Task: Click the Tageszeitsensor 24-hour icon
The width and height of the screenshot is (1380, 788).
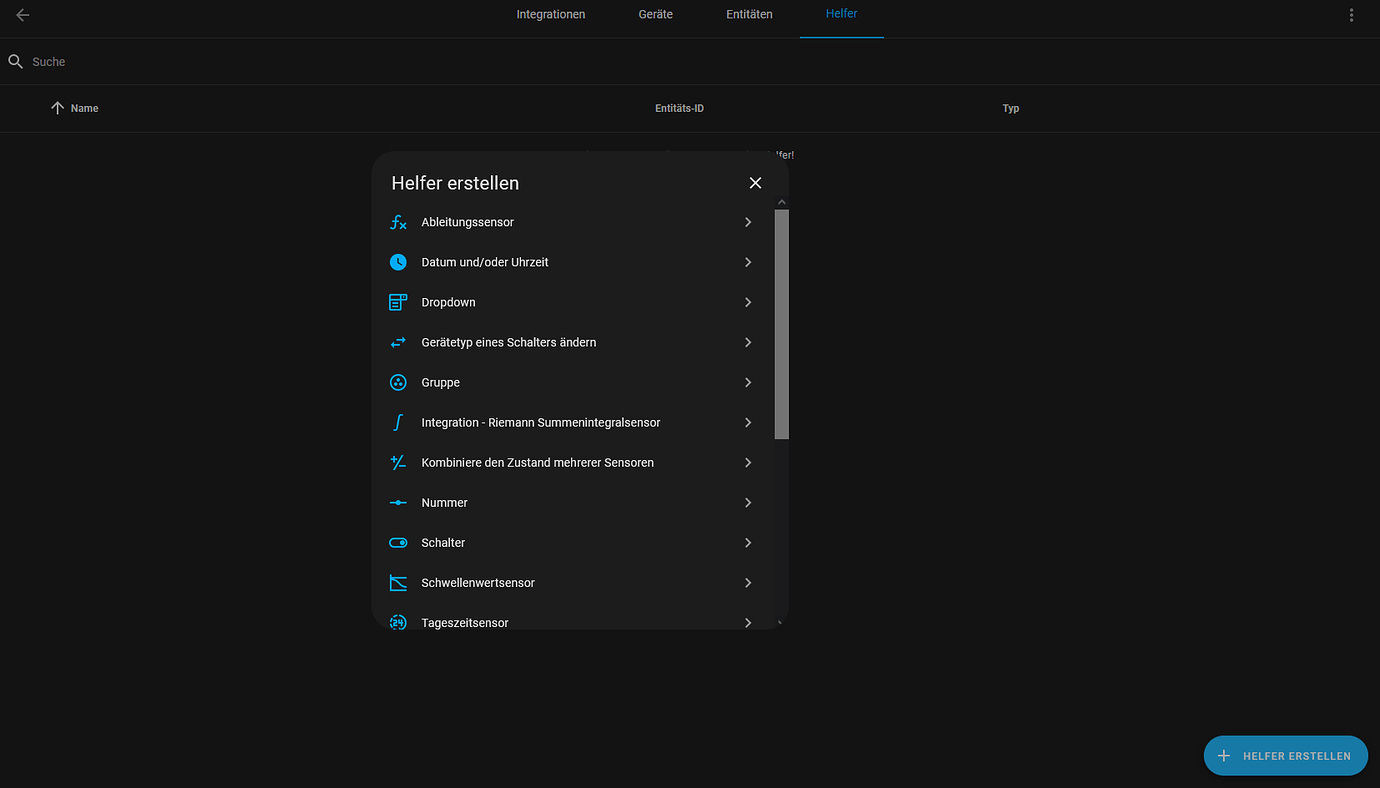Action: 398,622
